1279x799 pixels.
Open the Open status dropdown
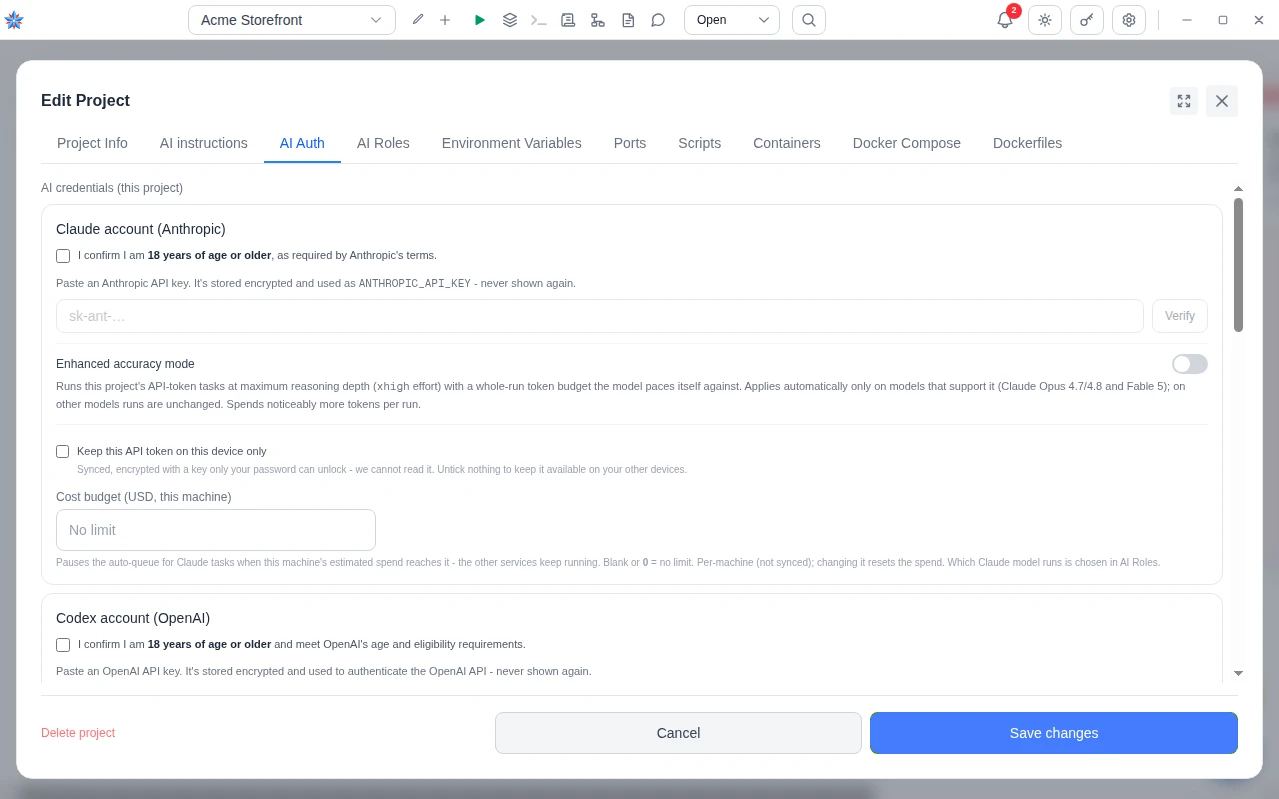click(x=732, y=20)
